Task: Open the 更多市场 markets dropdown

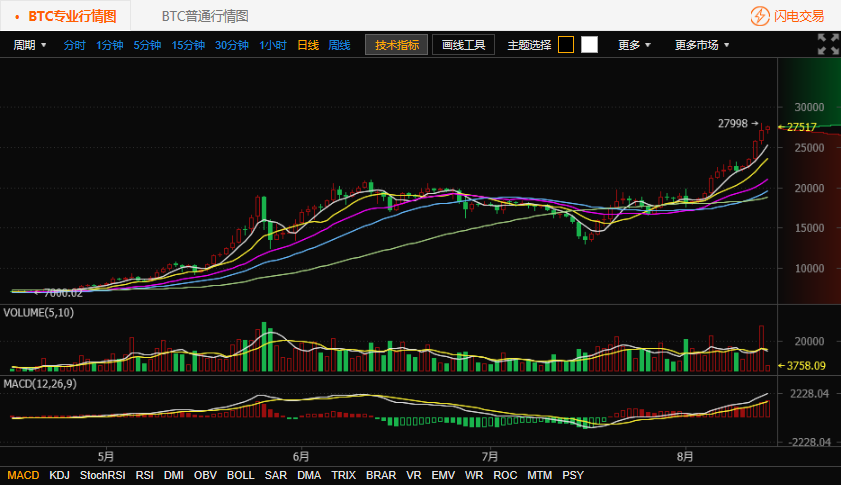Action: pyautogui.click(x=702, y=45)
